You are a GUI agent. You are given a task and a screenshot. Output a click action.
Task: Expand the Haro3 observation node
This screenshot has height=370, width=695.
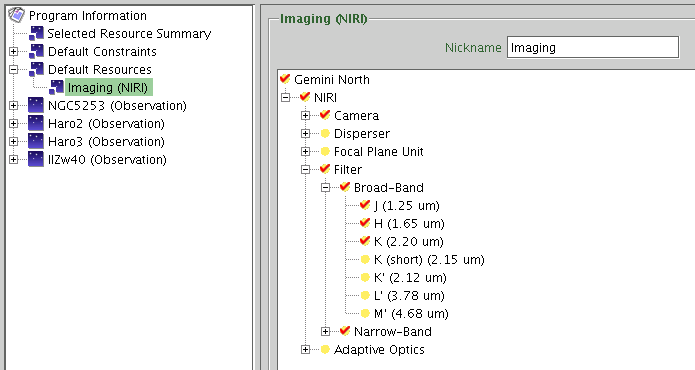click(x=13, y=141)
